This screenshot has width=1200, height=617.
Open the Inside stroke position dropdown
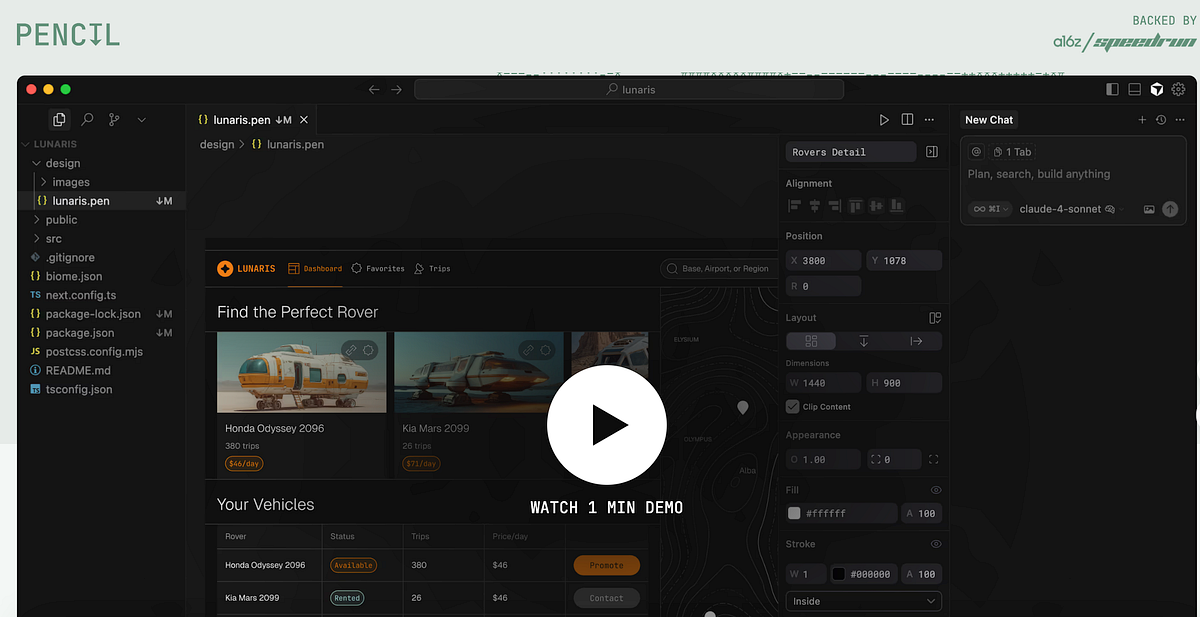863,601
